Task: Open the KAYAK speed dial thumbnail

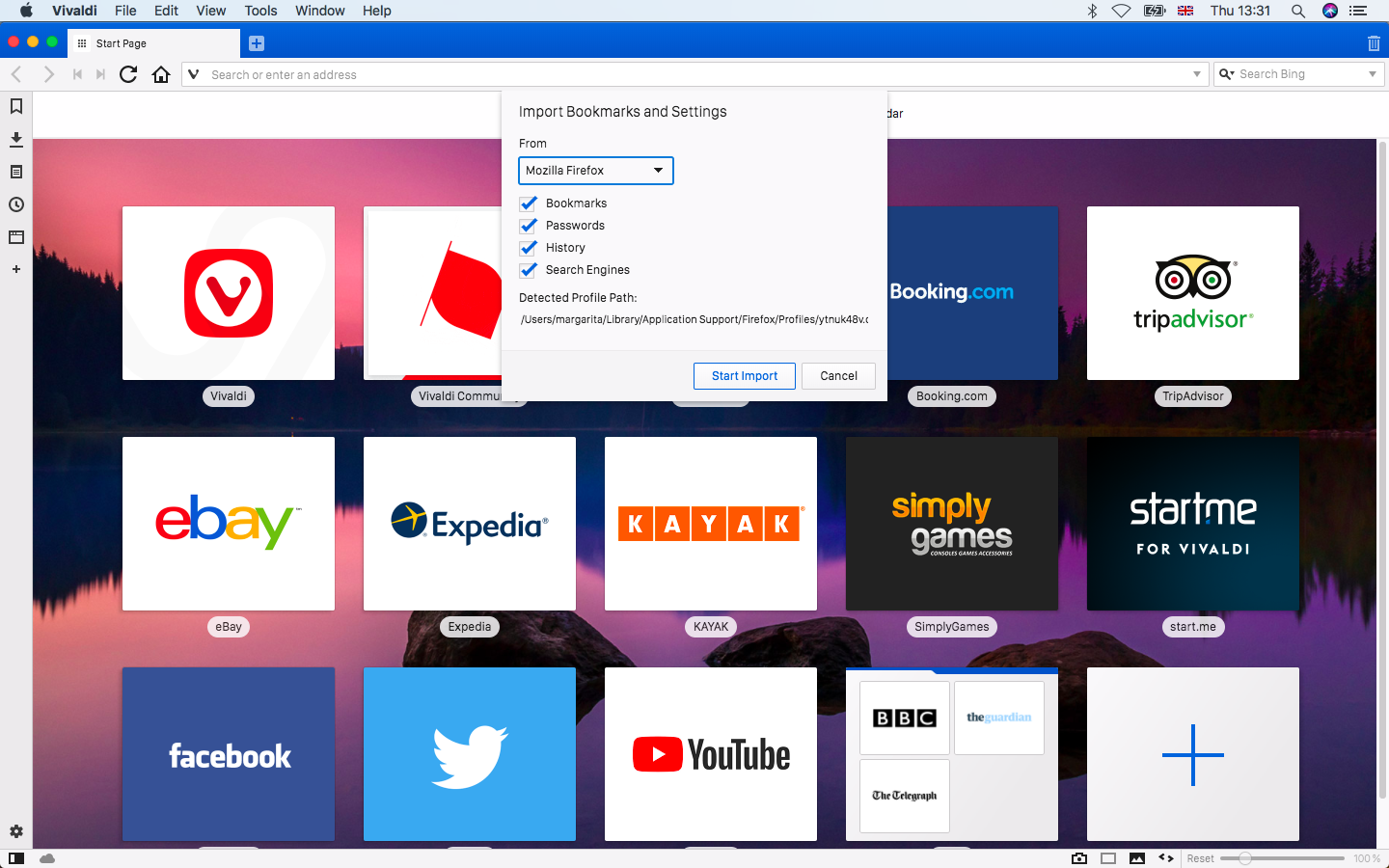Action: tap(711, 524)
